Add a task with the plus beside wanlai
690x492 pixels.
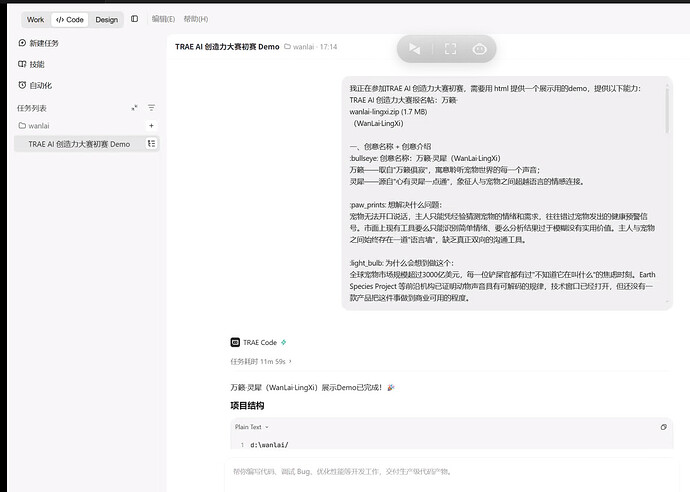point(151,126)
